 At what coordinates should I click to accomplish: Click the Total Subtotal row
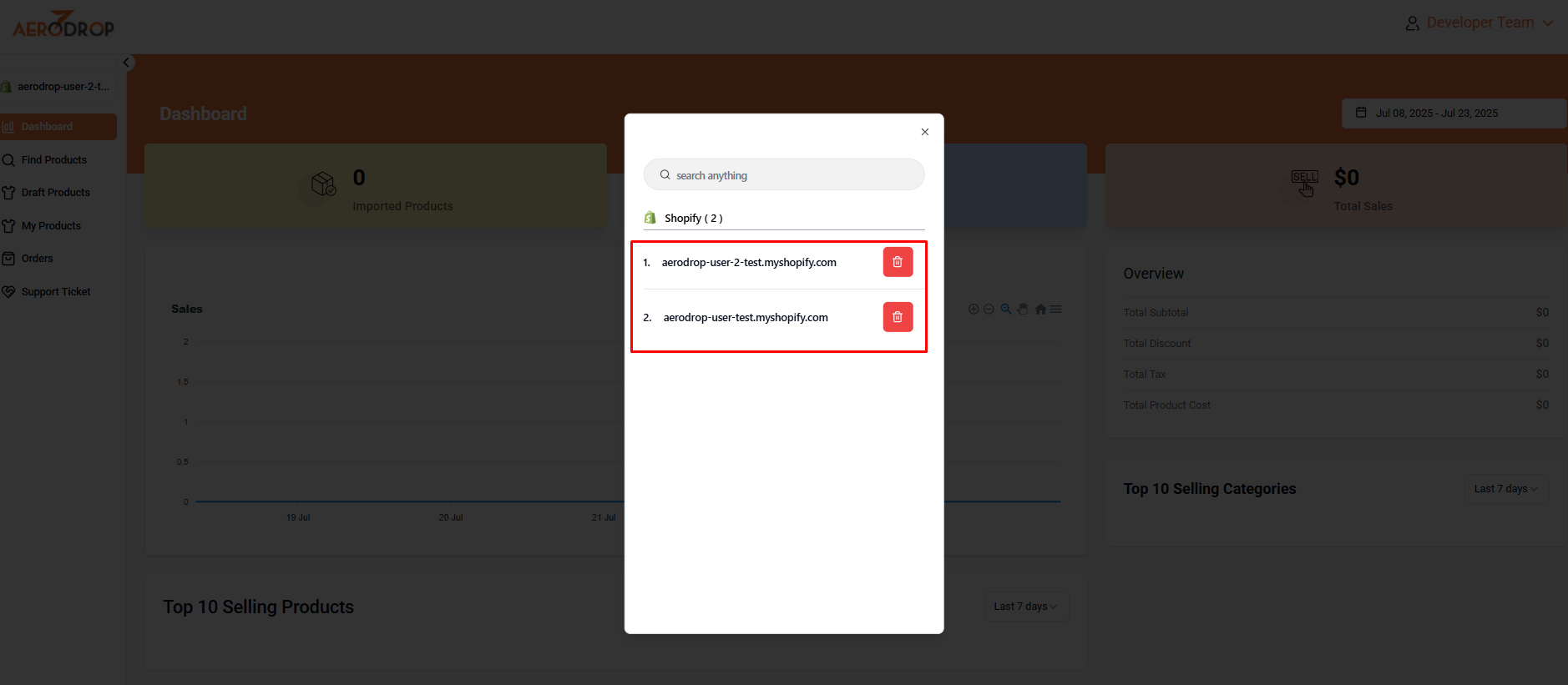[x=1336, y=313]
